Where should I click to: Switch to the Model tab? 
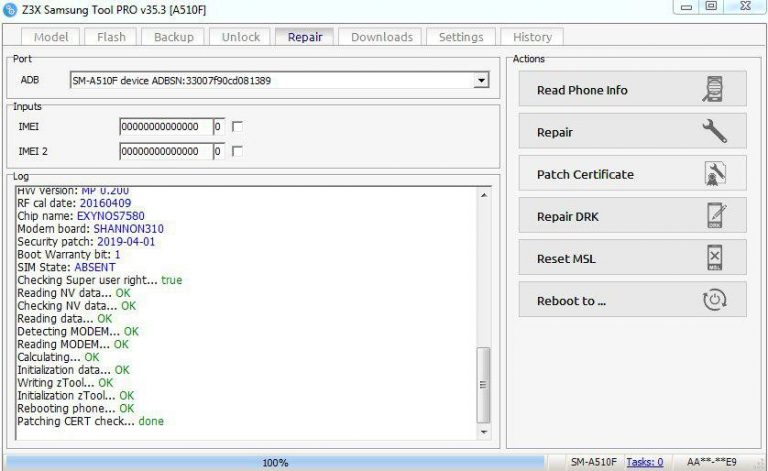pos(51,37)
